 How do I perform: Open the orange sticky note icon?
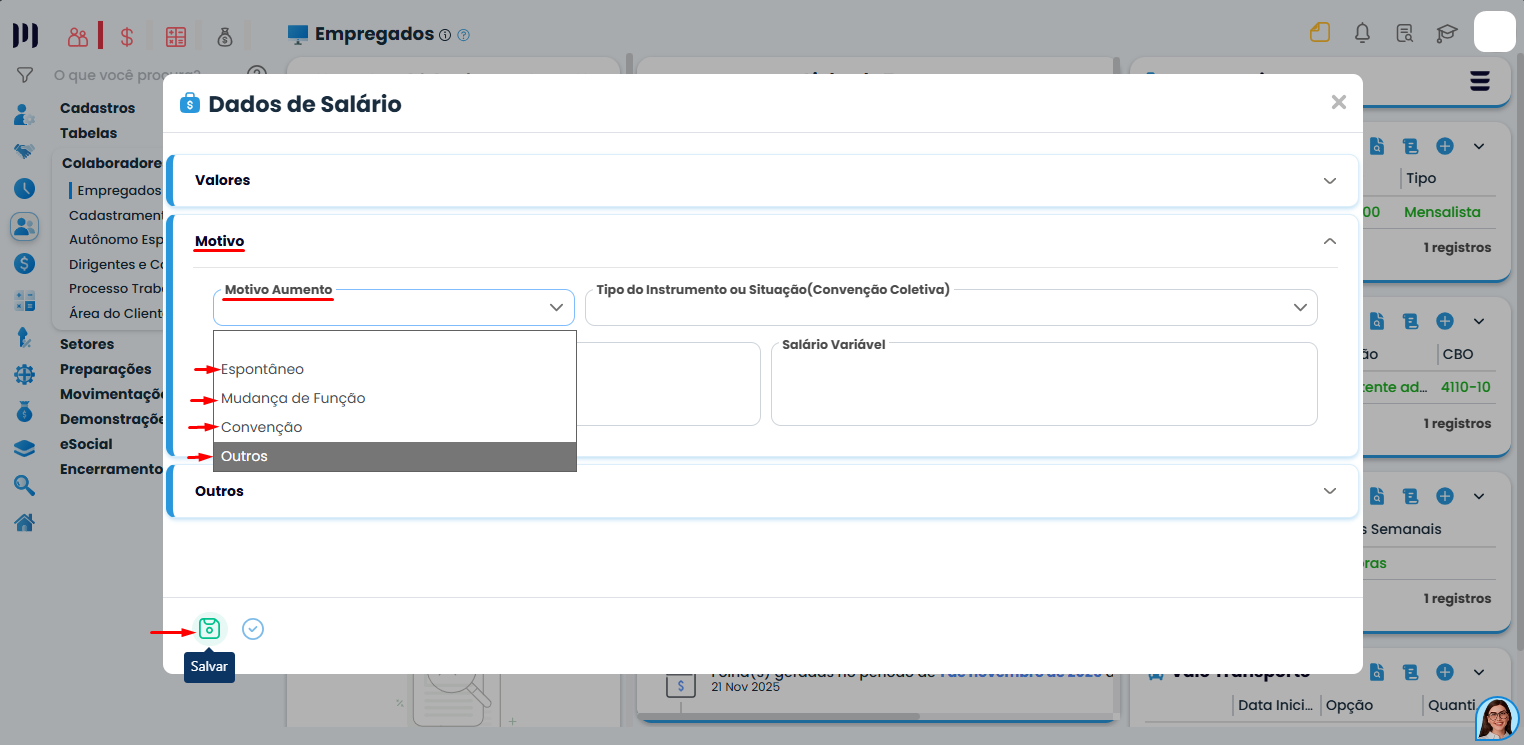(1320, 33)
